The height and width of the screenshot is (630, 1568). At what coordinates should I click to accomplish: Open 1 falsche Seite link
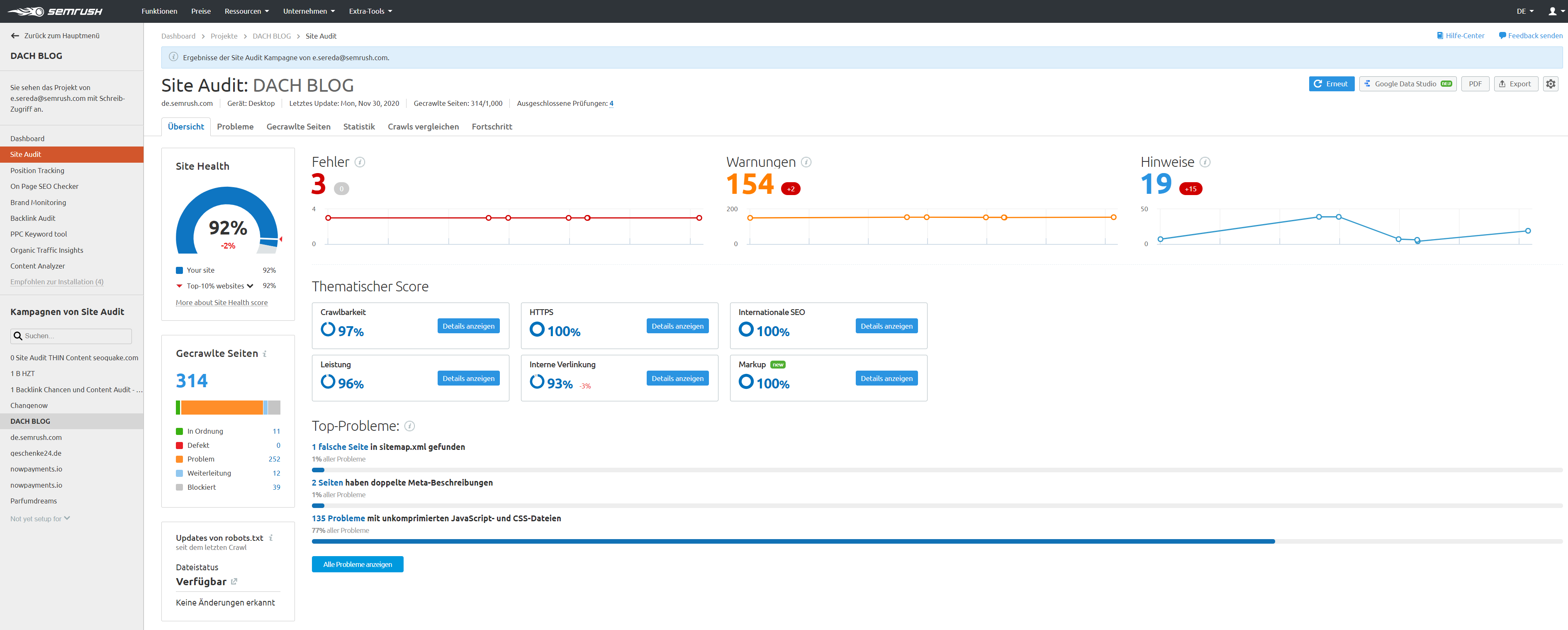coord(340,447)
